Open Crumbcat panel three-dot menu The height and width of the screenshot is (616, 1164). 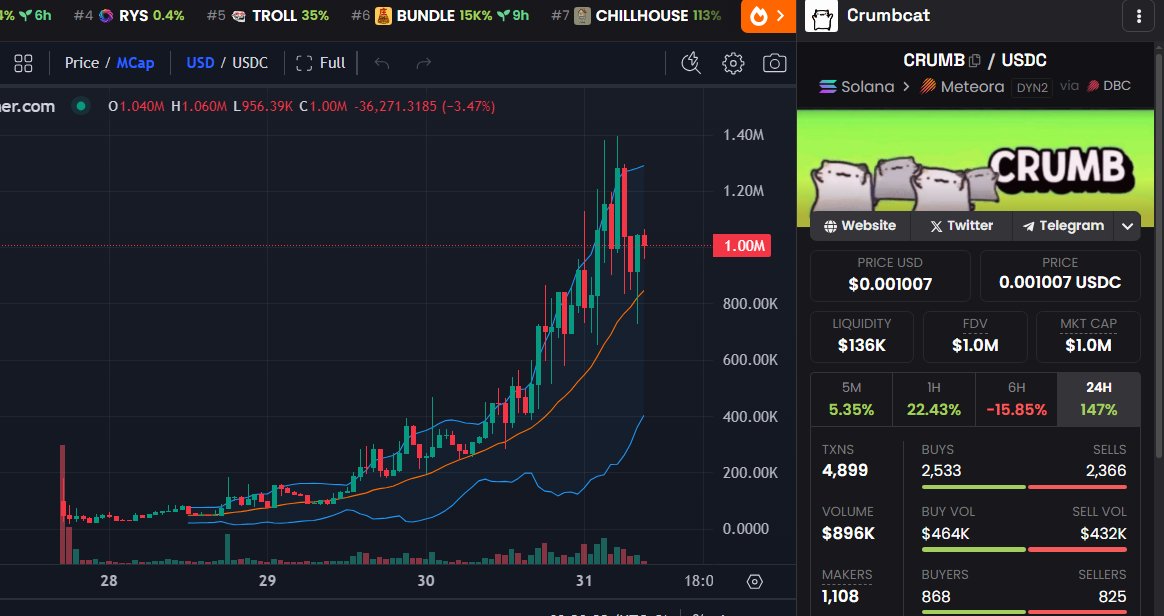pos(1139,16)
